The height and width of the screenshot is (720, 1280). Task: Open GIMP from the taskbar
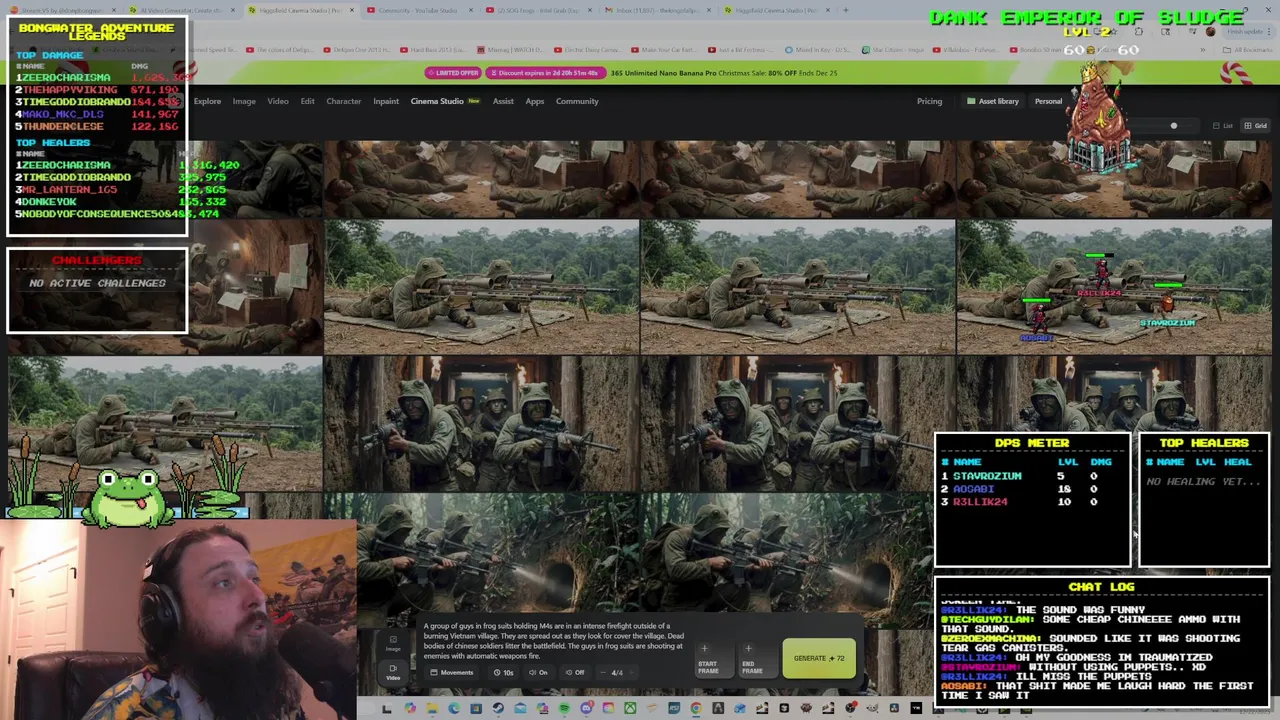click(872, 708)
